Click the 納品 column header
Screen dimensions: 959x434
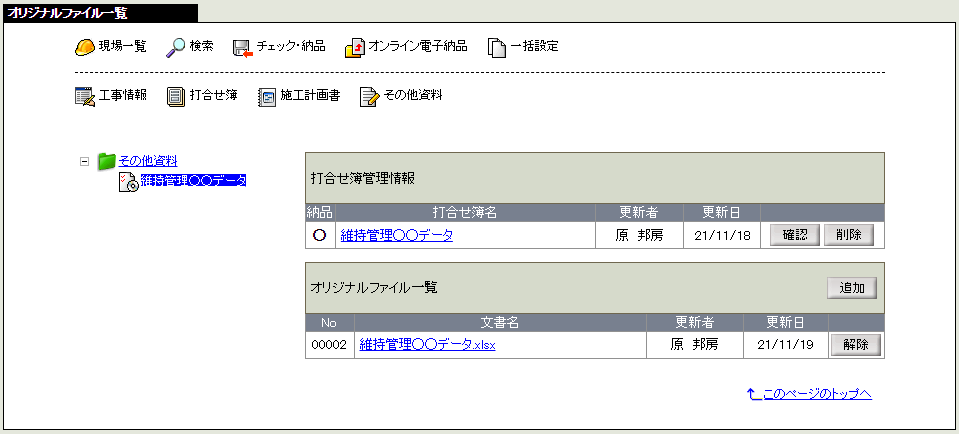tap(320, 213)
